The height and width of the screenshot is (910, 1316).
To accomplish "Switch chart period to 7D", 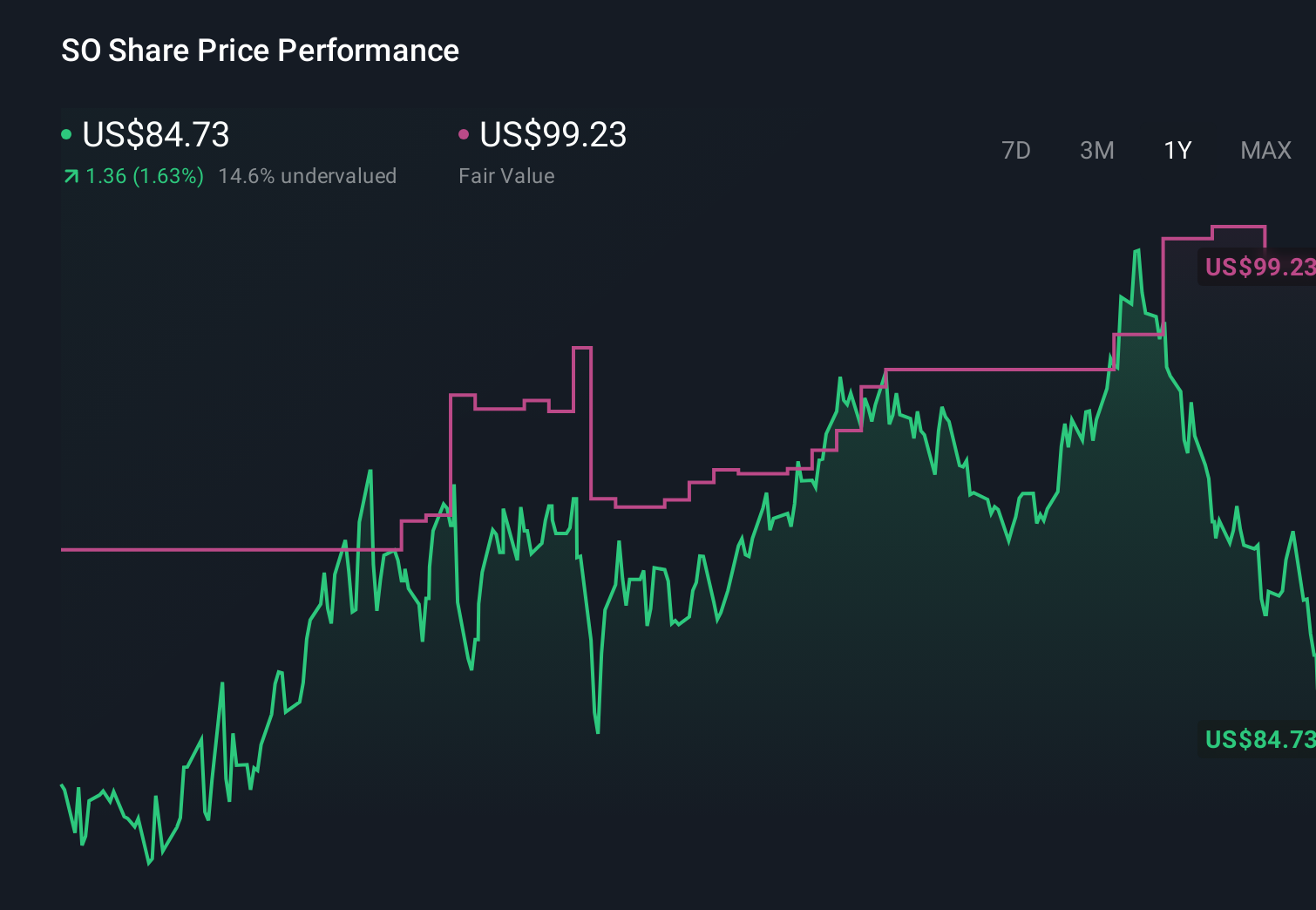I will (x=1017, y=151).
